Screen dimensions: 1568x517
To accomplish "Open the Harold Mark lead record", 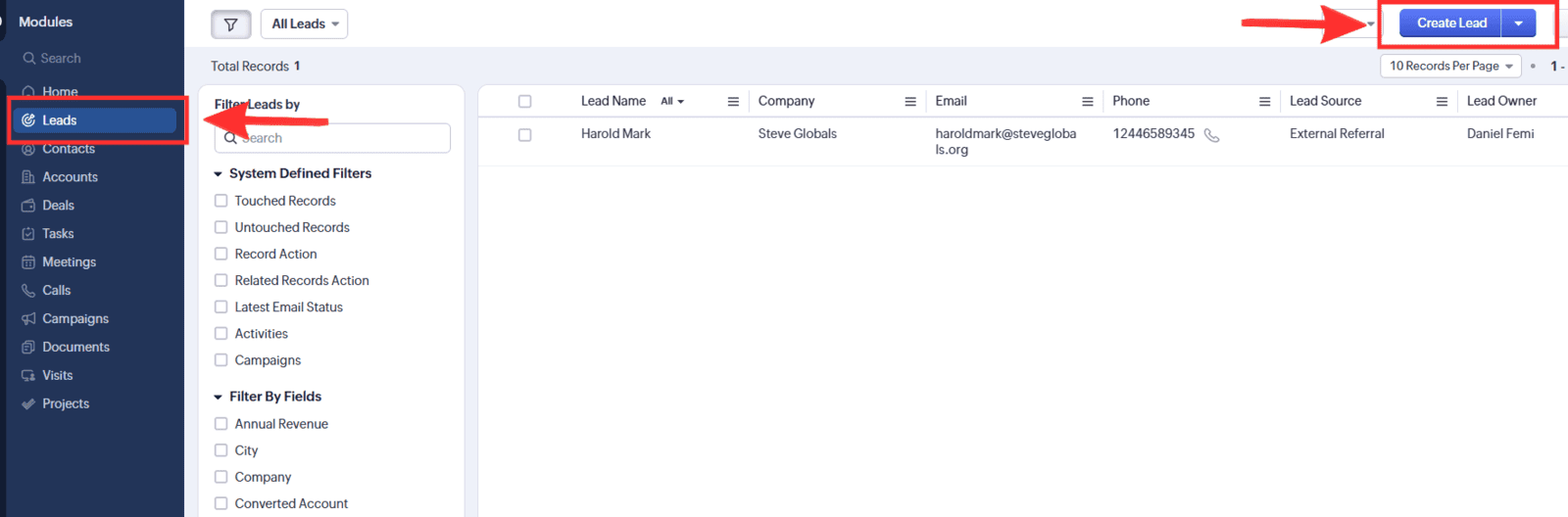I will [x=615, y=134].
